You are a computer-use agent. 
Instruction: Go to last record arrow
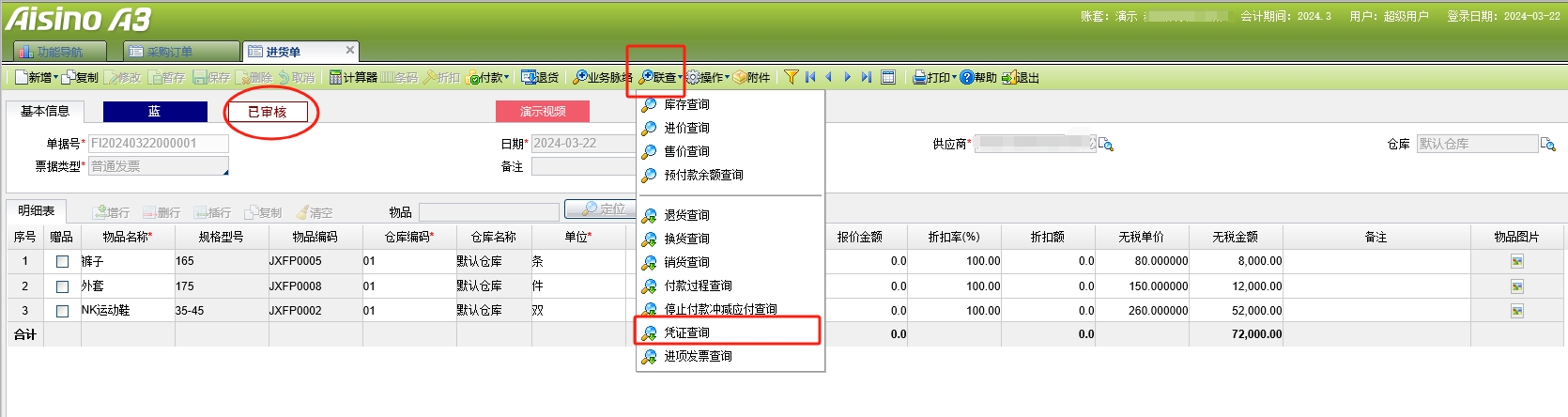866,78
